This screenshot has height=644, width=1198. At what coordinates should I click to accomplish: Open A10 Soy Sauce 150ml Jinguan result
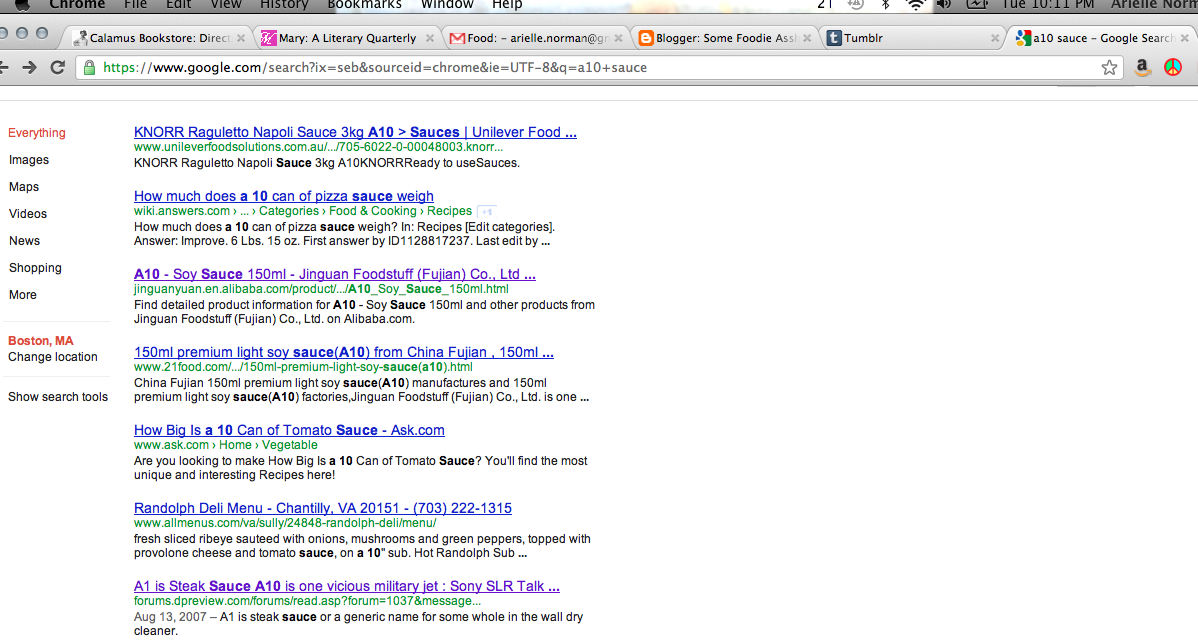click(x=335, y=274)
